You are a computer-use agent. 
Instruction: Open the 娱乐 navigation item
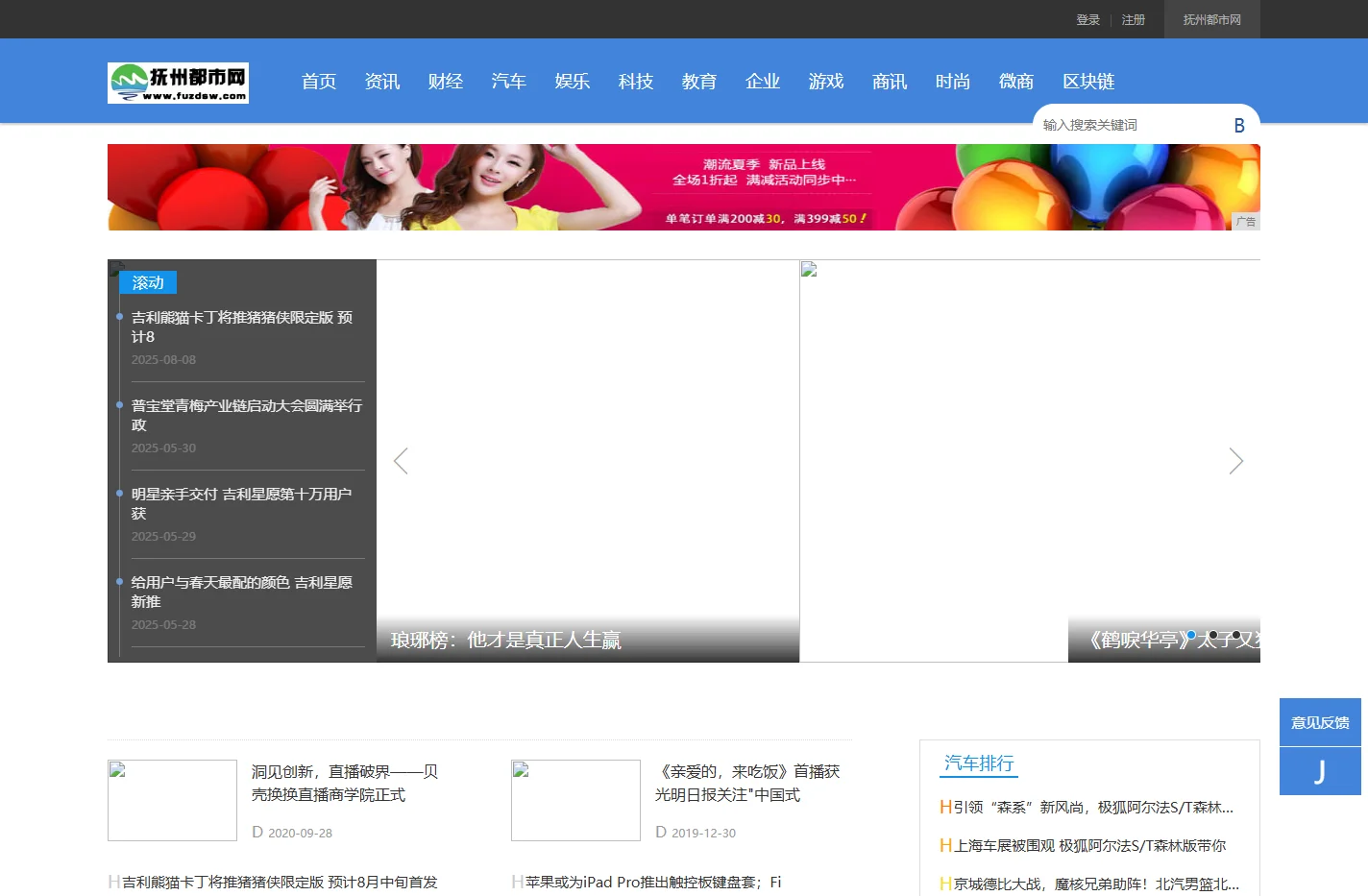573,82
